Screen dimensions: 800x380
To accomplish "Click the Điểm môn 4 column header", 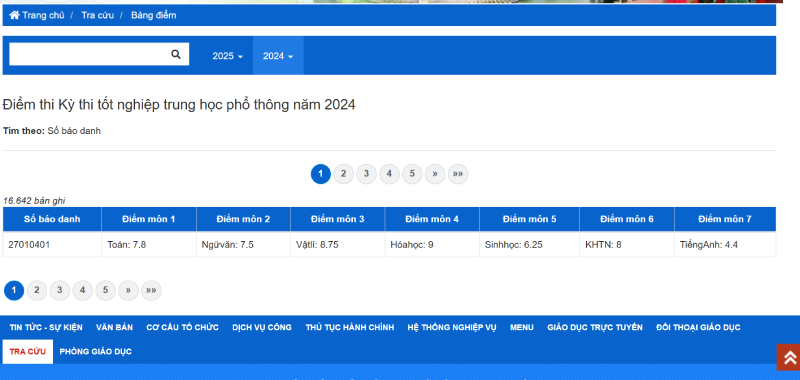I will point(432,219).
